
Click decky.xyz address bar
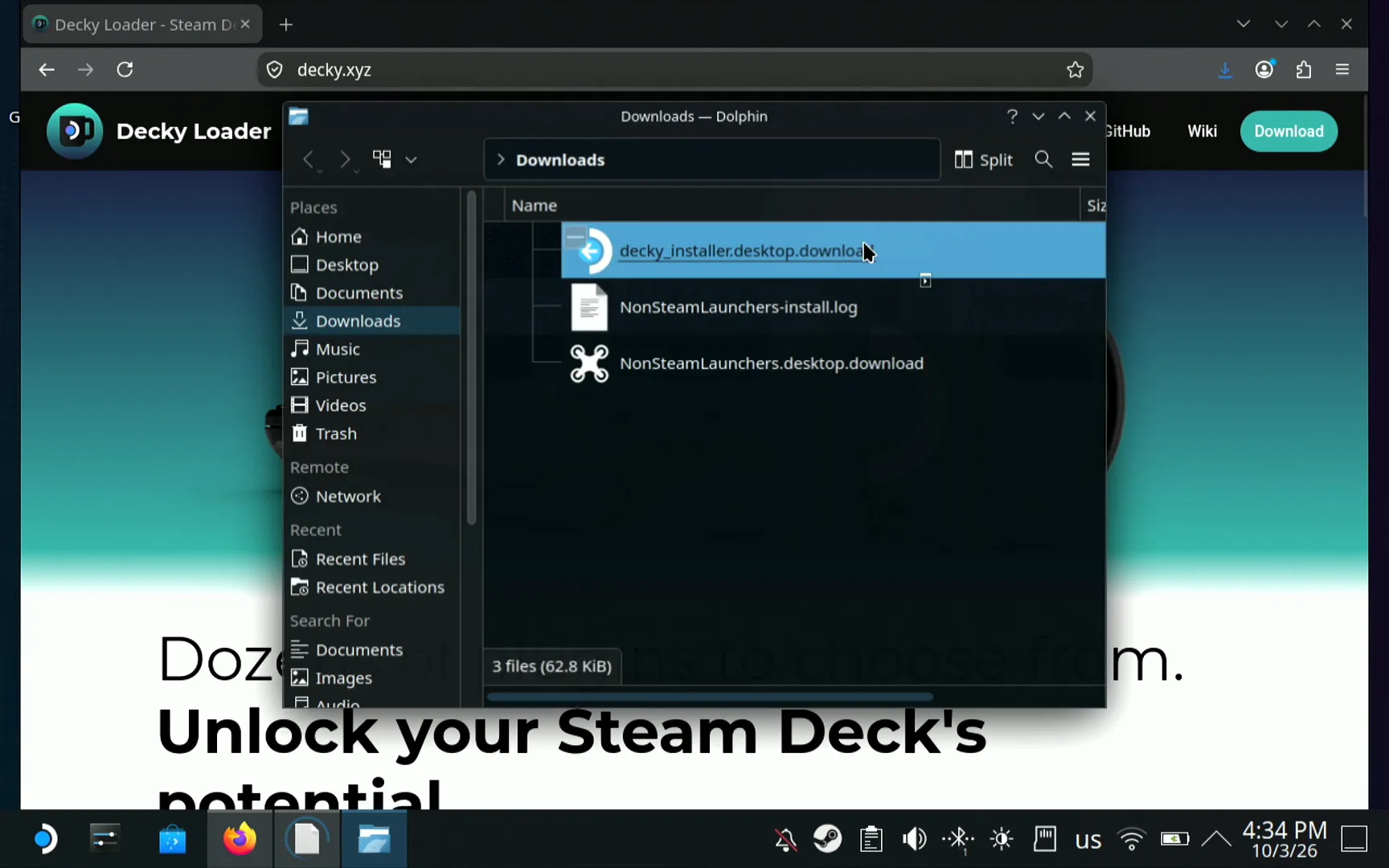click(x=675, y=70)
